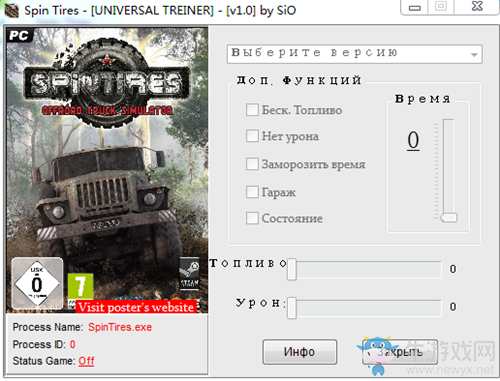Image resolution: width=500 pixels, height=381 pixels.
Task: Tick the Гараж checkbox
Action: coord(252,192)
